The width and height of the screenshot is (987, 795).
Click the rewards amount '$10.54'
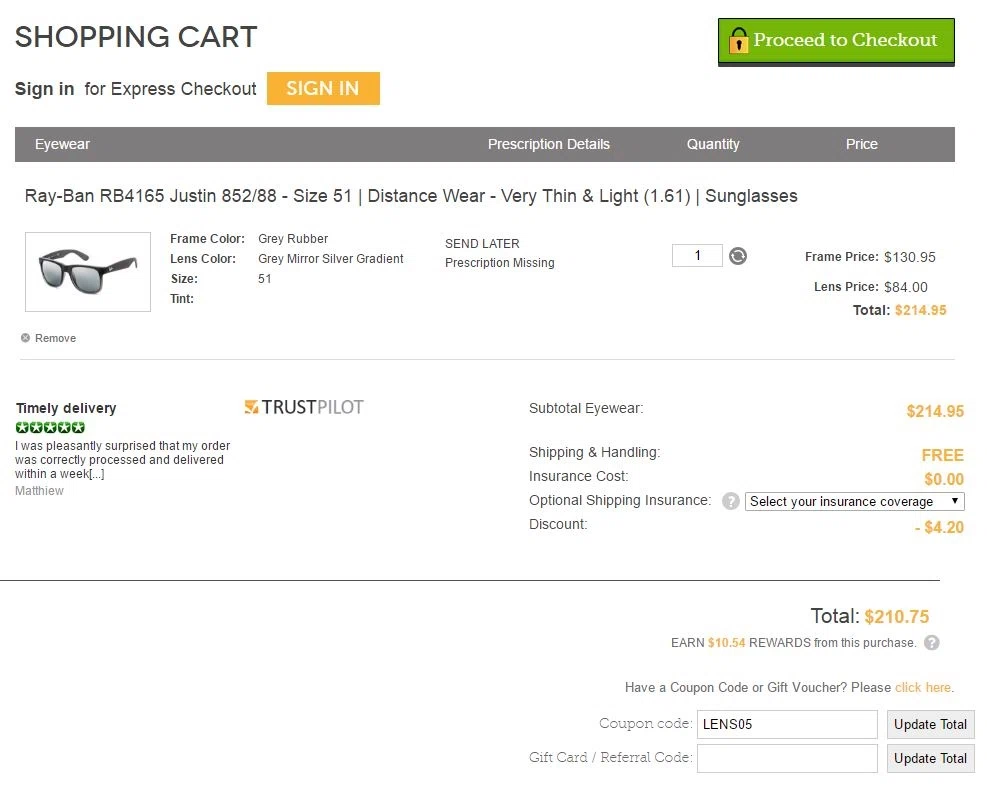pyautogui.click(x=726, y=643)
